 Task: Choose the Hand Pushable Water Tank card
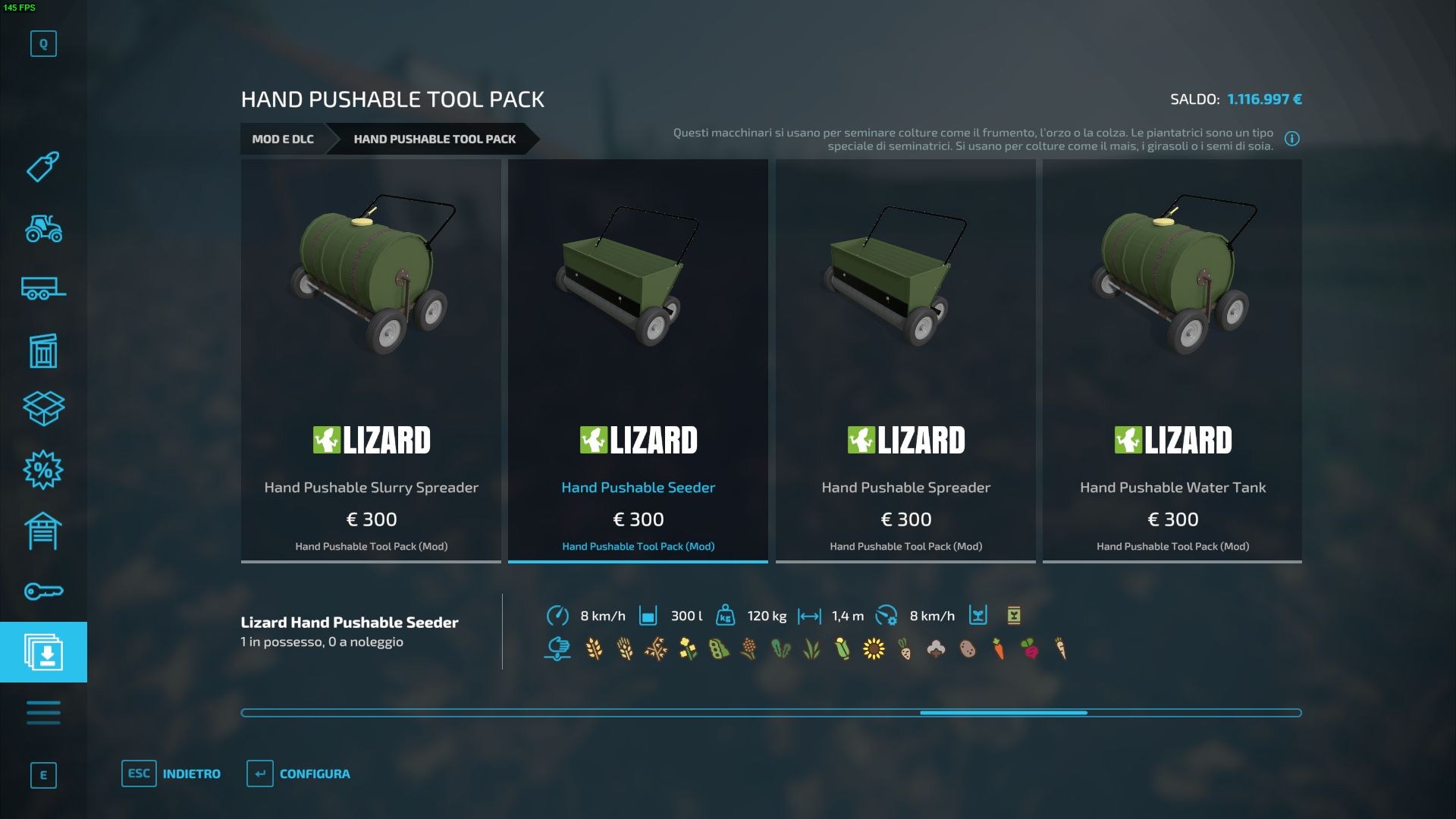pyautogui.click(x=1172, y=361)
